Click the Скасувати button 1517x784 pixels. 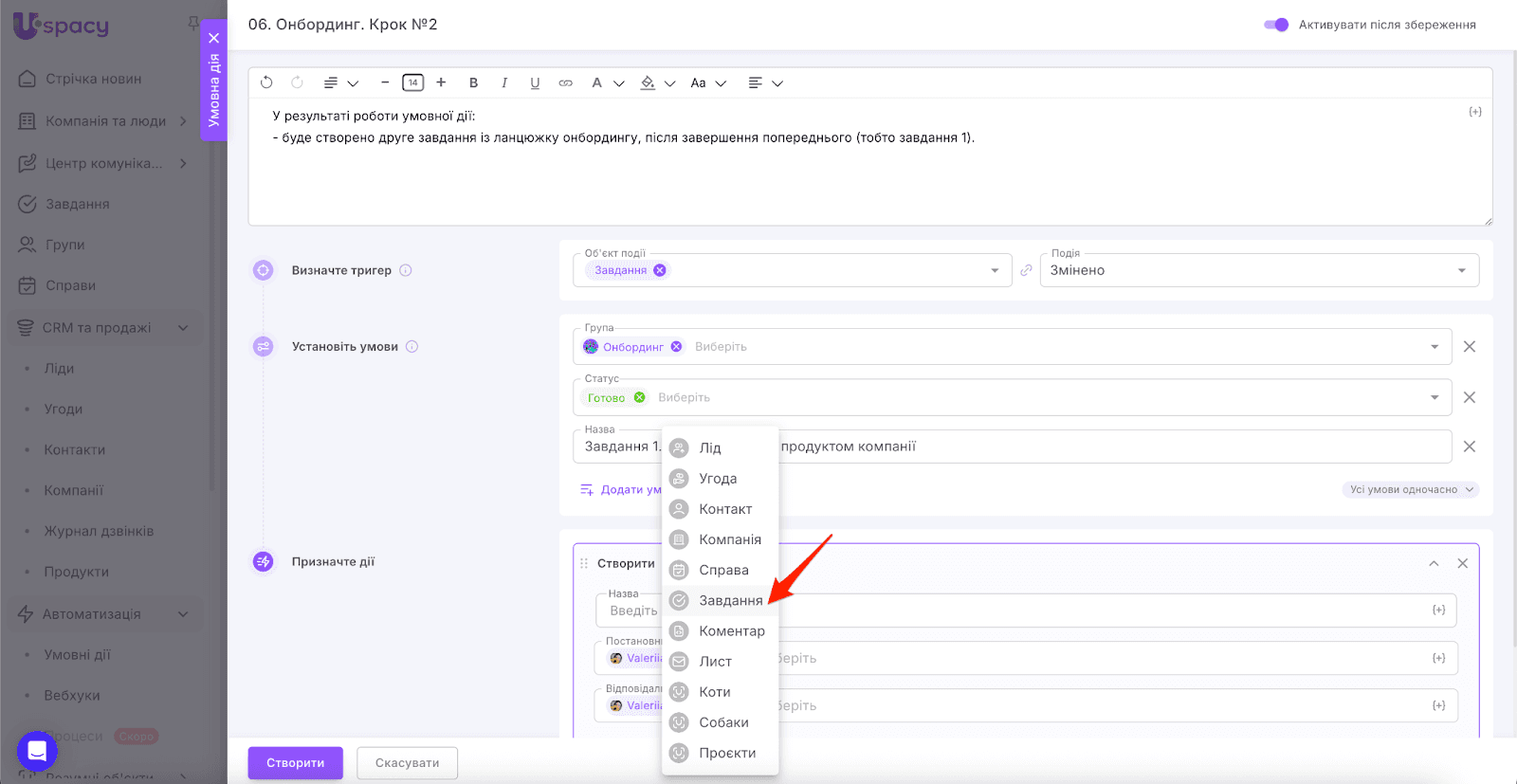[x=407, y=763]
